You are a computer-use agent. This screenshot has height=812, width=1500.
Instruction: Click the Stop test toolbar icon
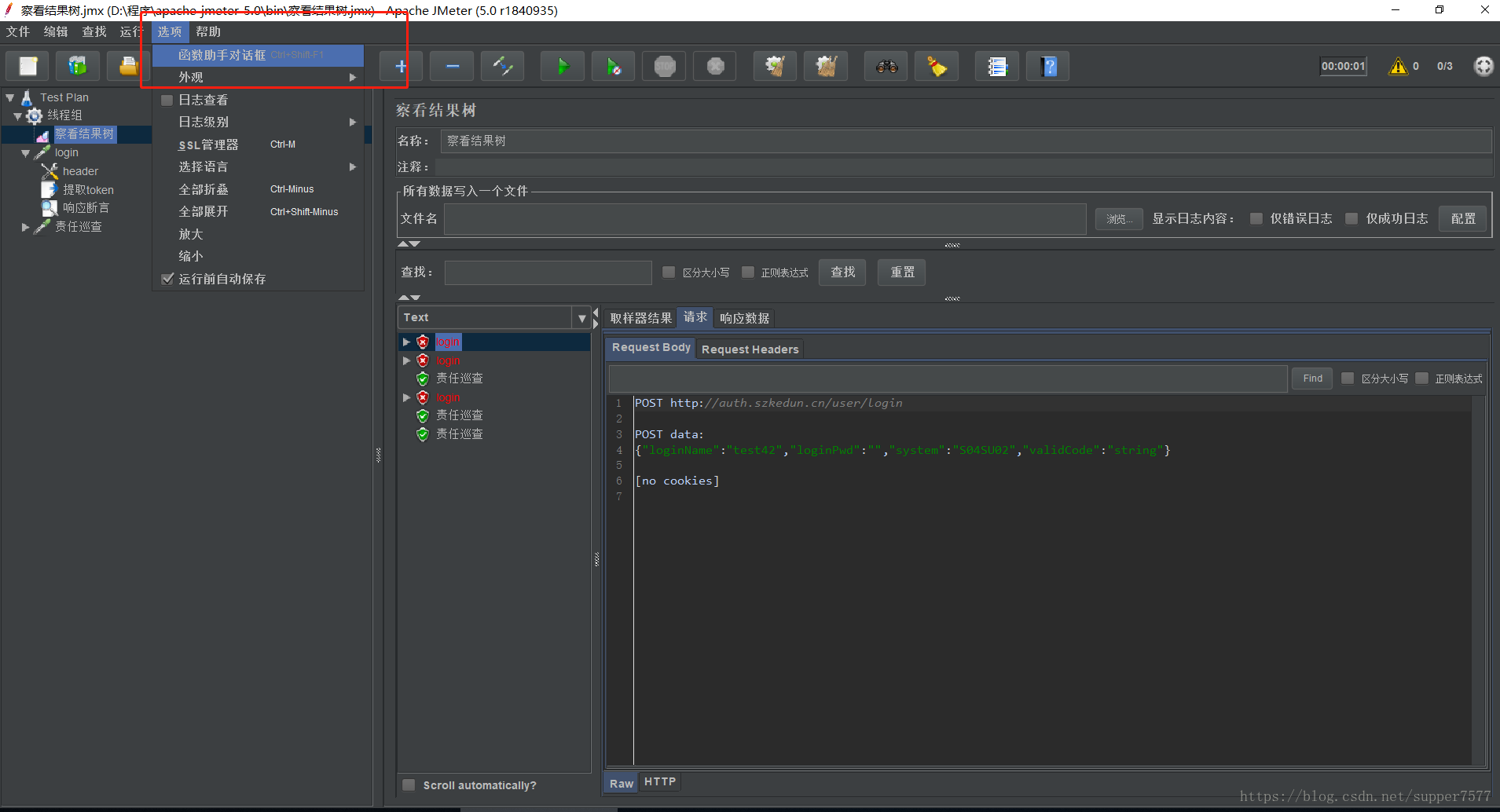coord(665,66)
